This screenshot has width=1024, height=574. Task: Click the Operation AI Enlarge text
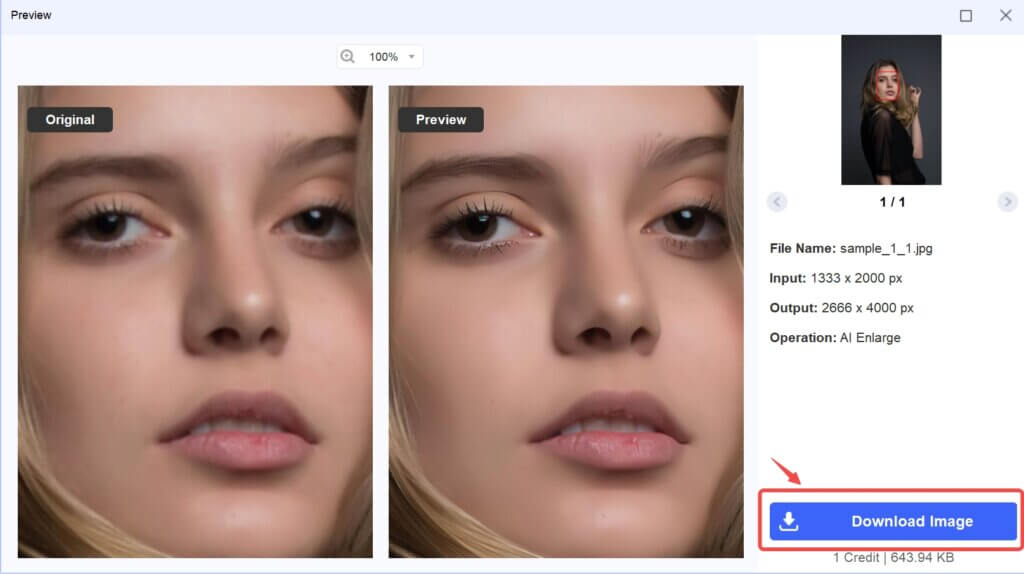(x=835, y=338)
